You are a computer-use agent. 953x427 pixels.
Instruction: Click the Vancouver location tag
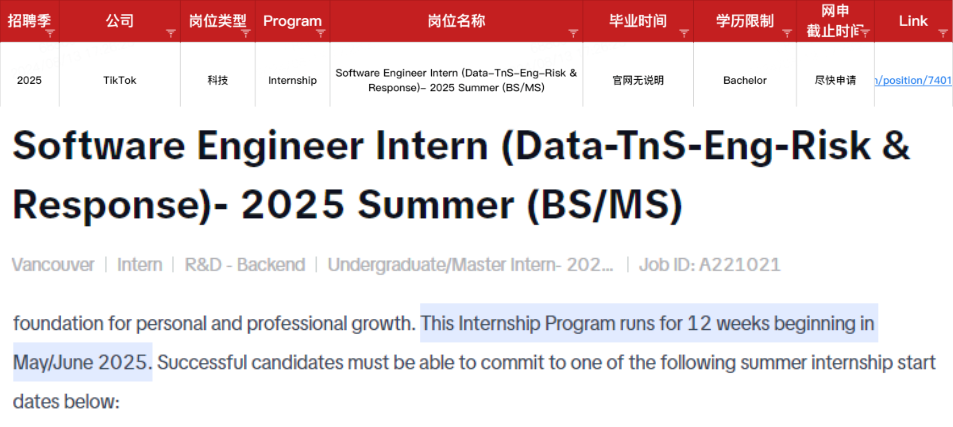pyautogui.click(x=53, y=265)
